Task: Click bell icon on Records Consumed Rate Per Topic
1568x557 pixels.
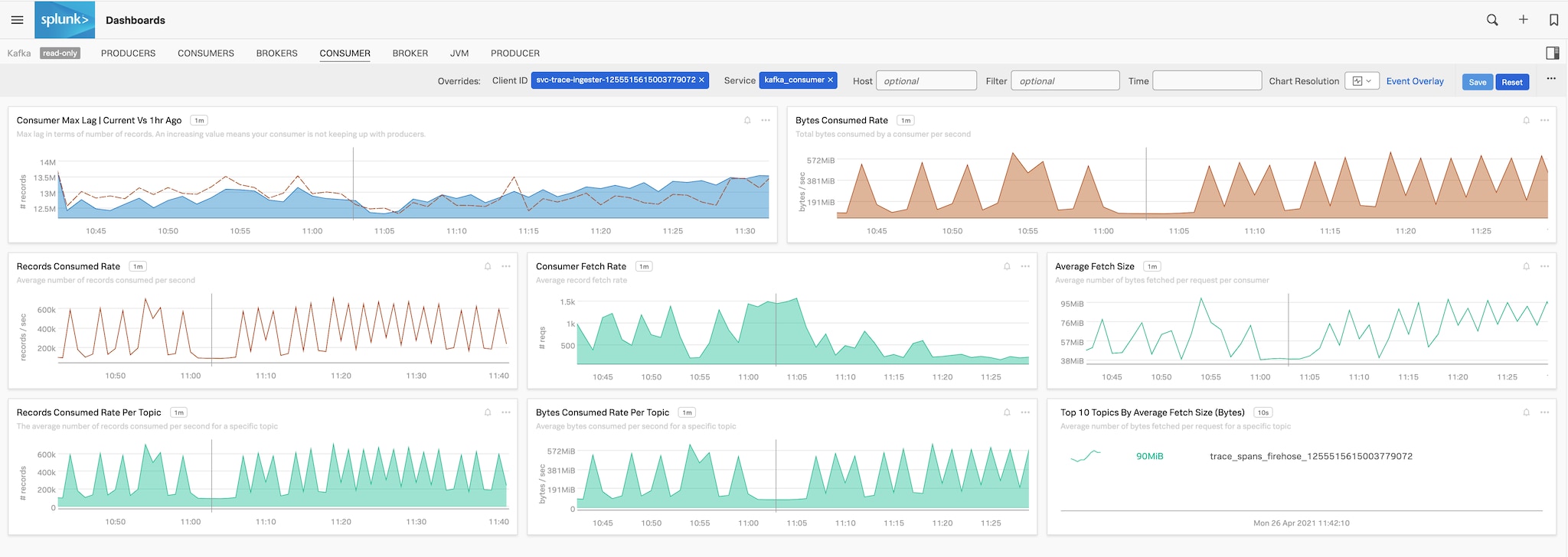Action: (x=488, y=412)
